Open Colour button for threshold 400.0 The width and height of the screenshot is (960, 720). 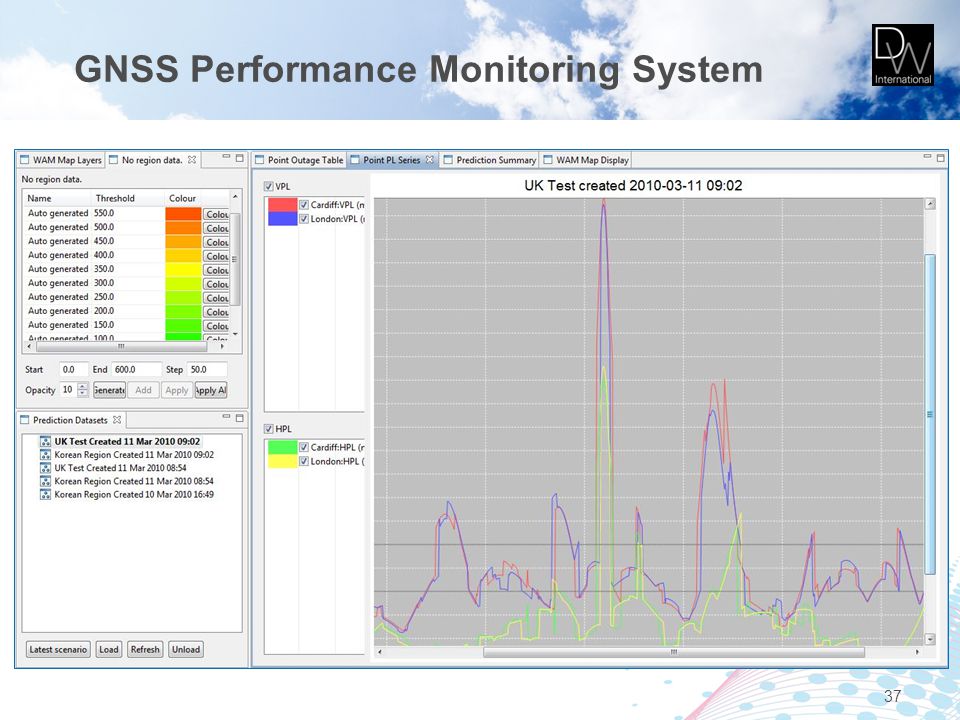coord(216,256)
